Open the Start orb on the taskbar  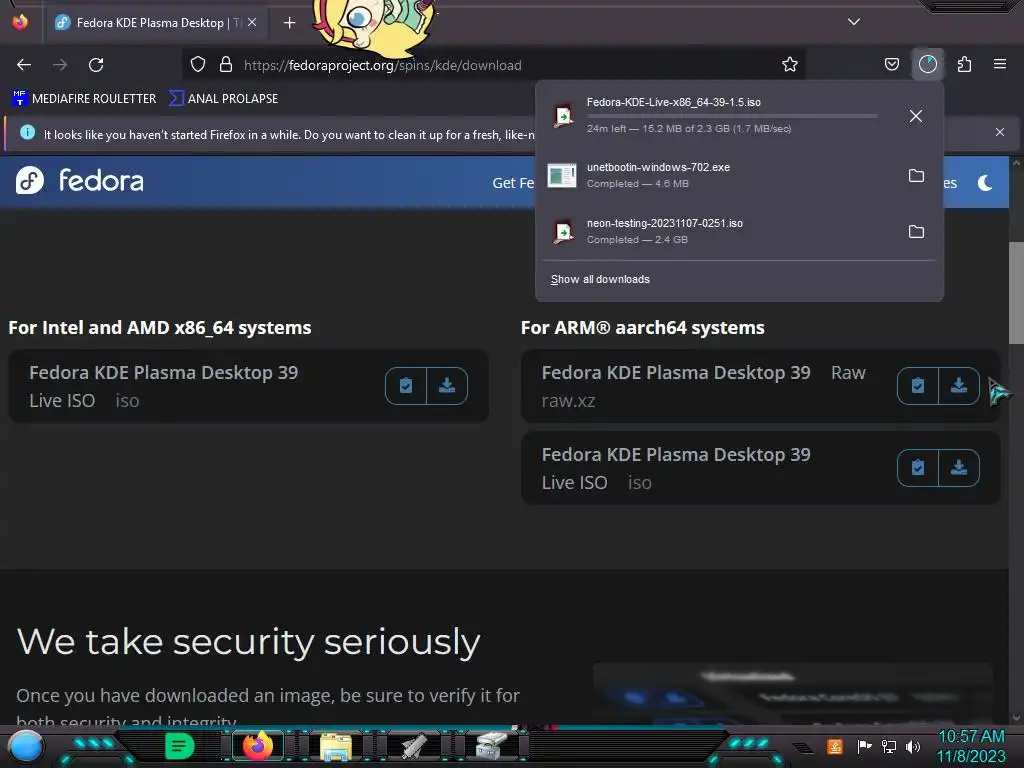pos(26,746)
